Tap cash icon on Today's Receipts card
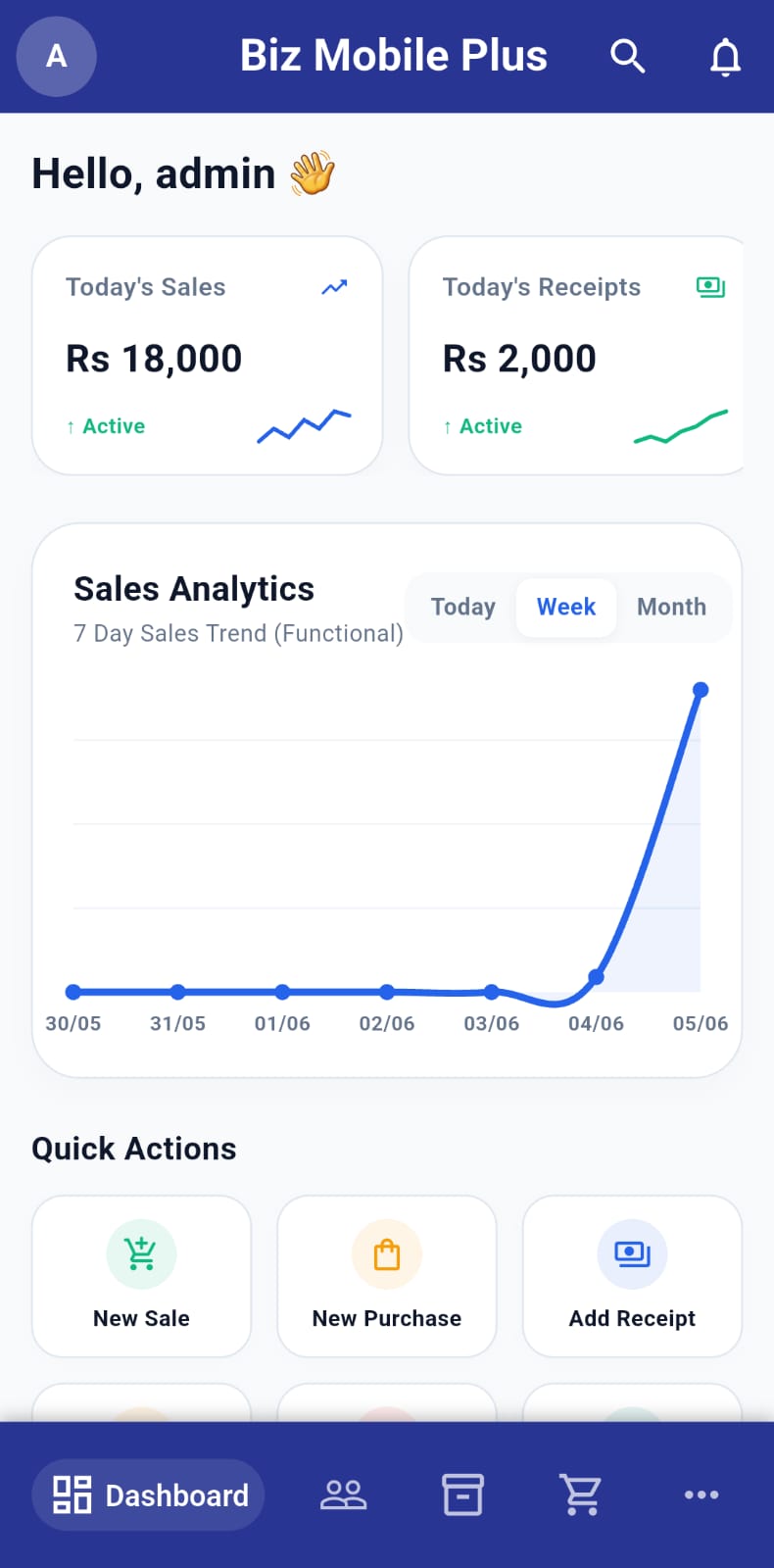 pos(710,287)
